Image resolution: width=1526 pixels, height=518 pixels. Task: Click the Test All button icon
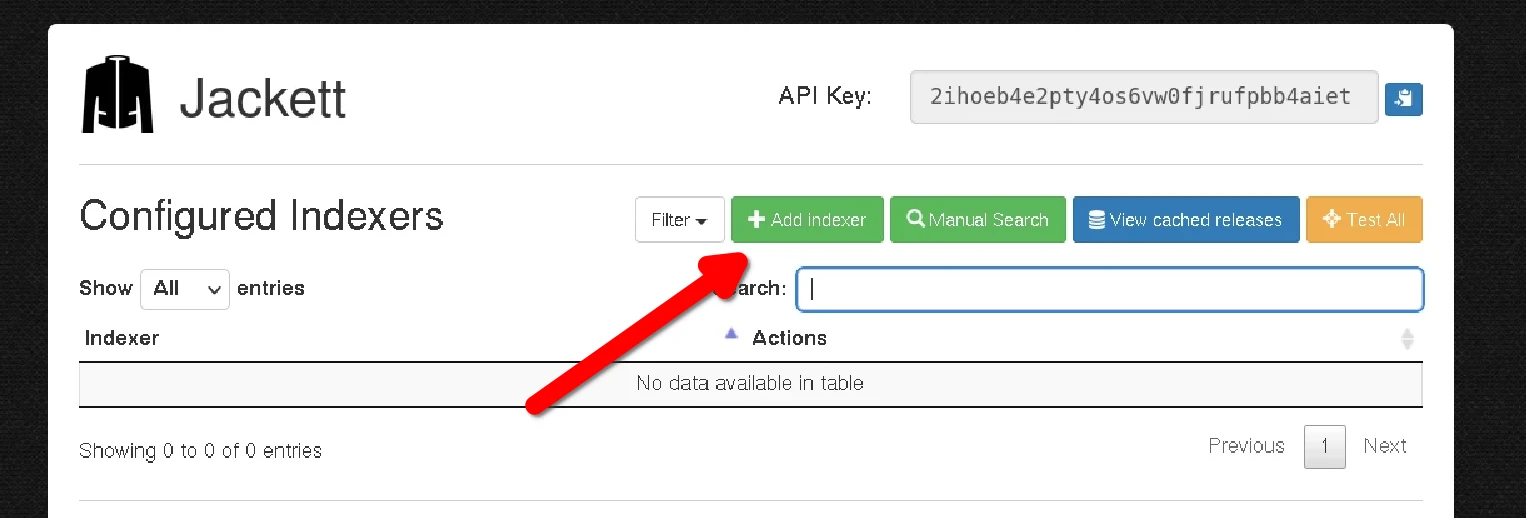tap(1330, 220)
